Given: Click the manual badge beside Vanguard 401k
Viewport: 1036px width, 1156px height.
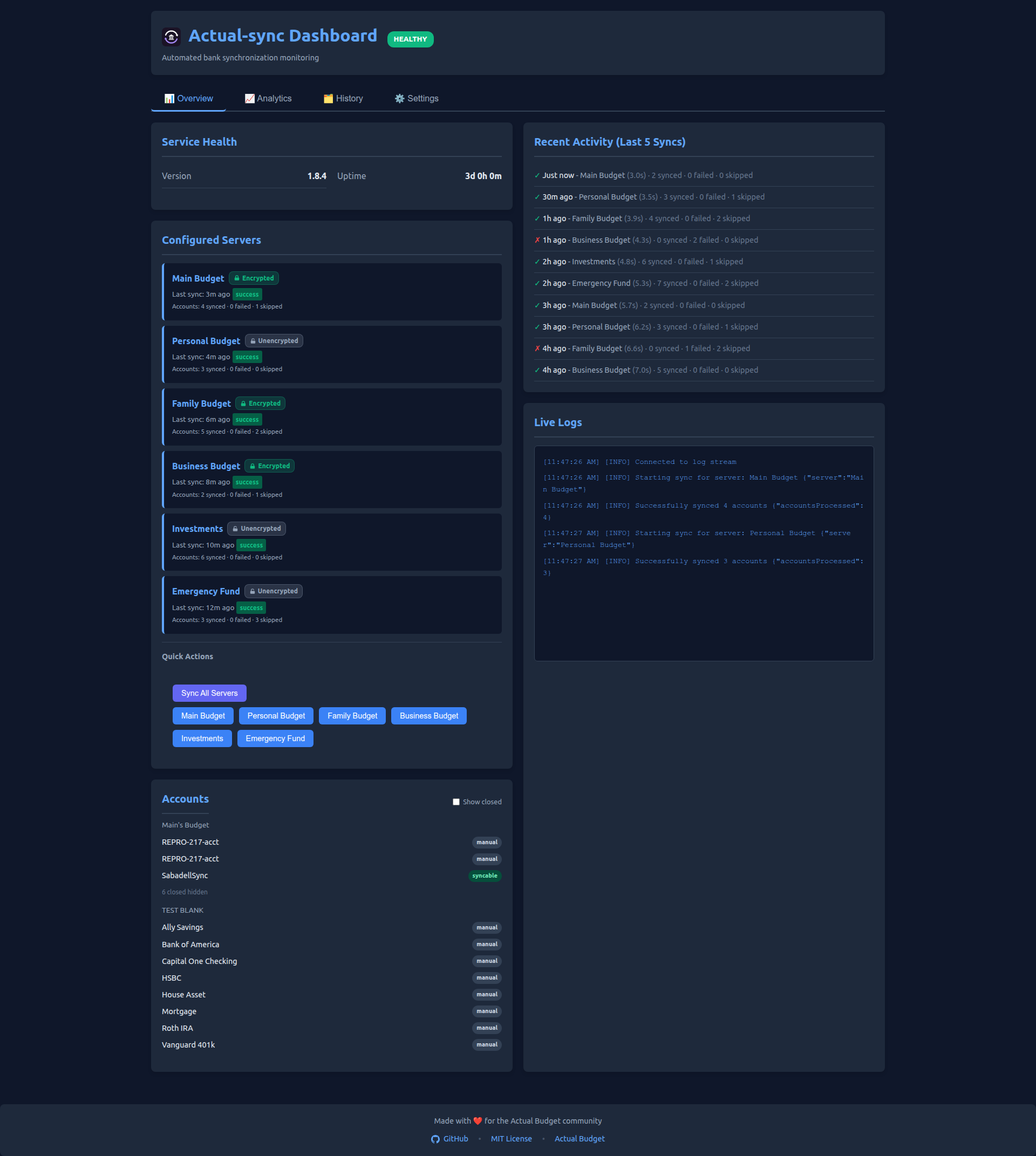Looking at the screenshot, I should tap(487, 1045).
